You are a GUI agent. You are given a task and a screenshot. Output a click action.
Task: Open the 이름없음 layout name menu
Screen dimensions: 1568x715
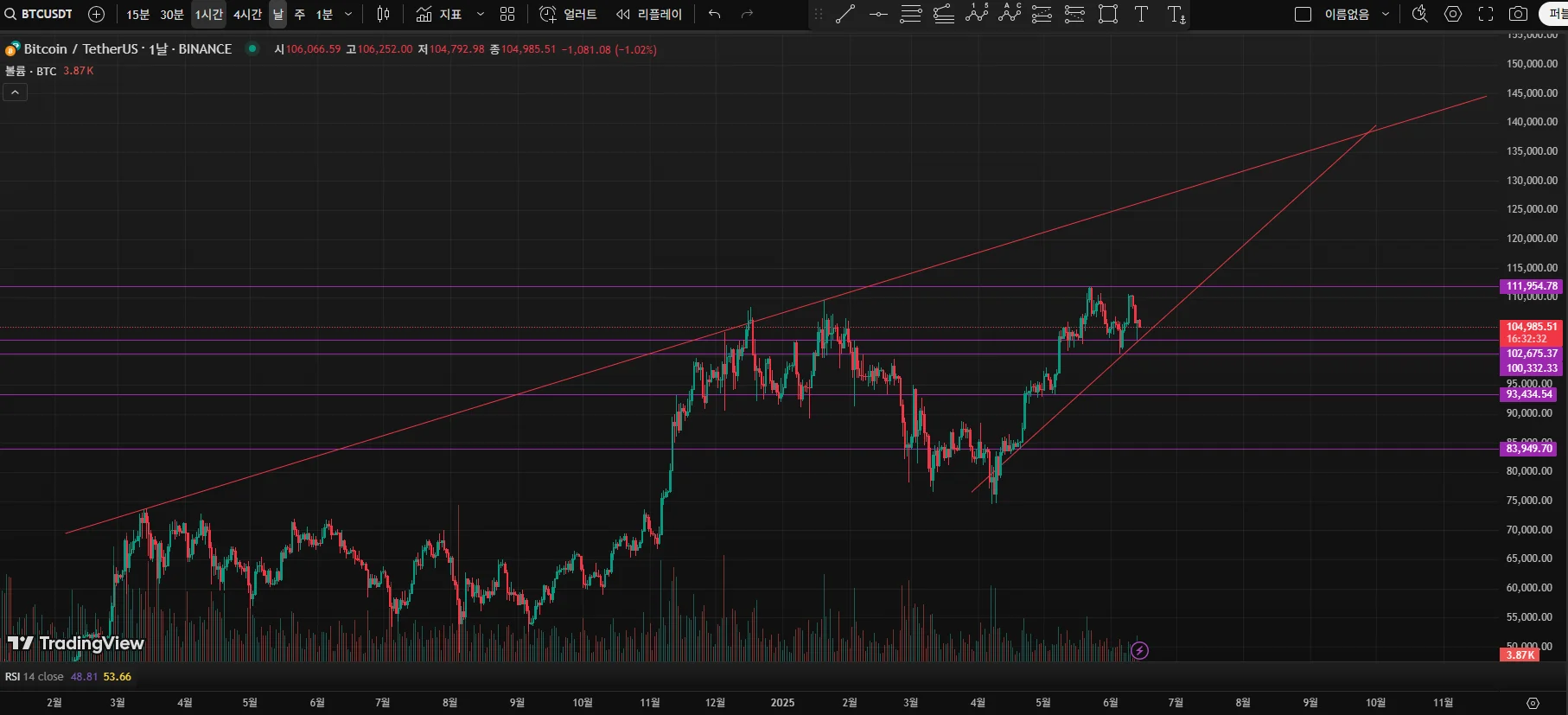tap(1347, 14)
